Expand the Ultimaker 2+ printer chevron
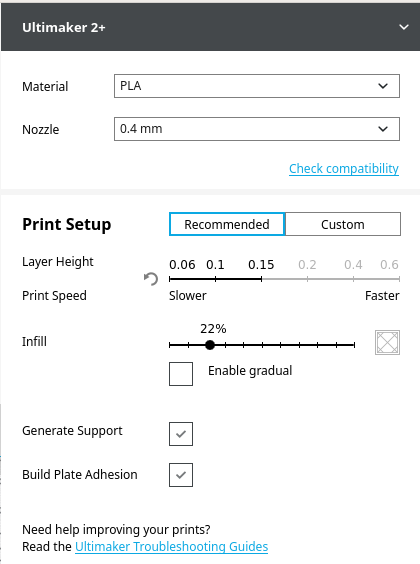 404,27
